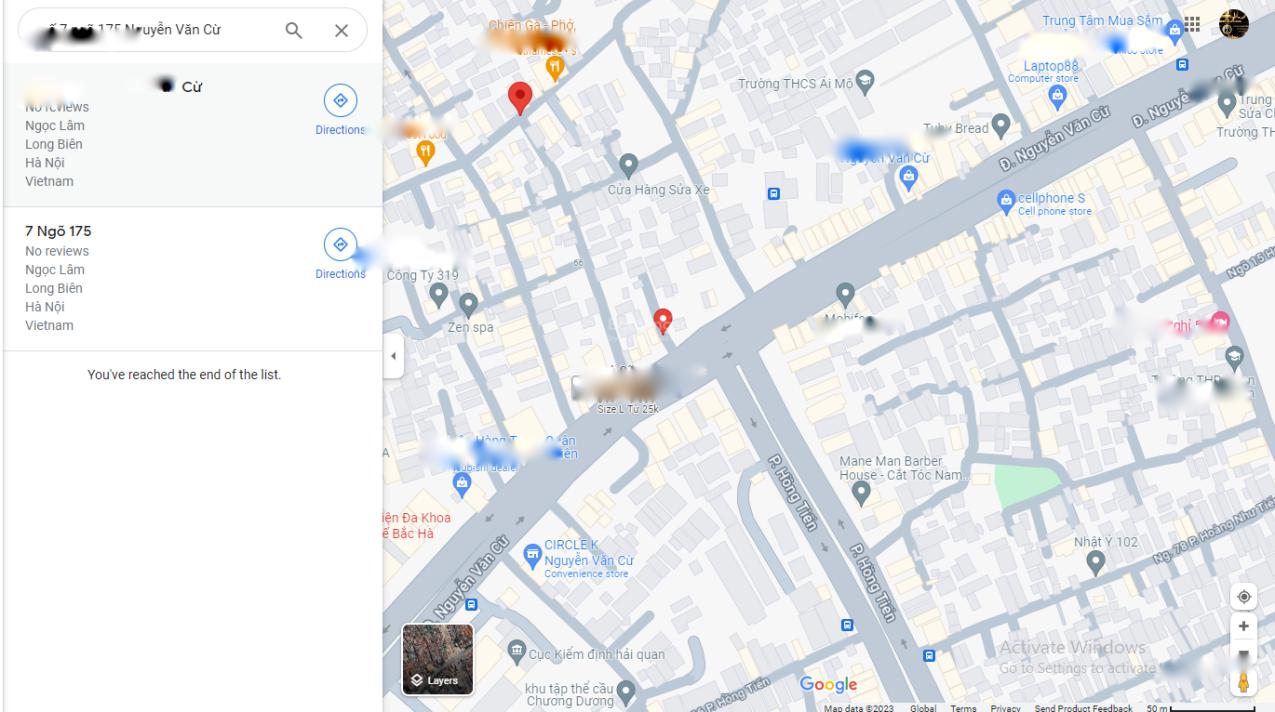The image size is (1275, 712).
Task: Click the search input field
Action: tap(150, 31)
